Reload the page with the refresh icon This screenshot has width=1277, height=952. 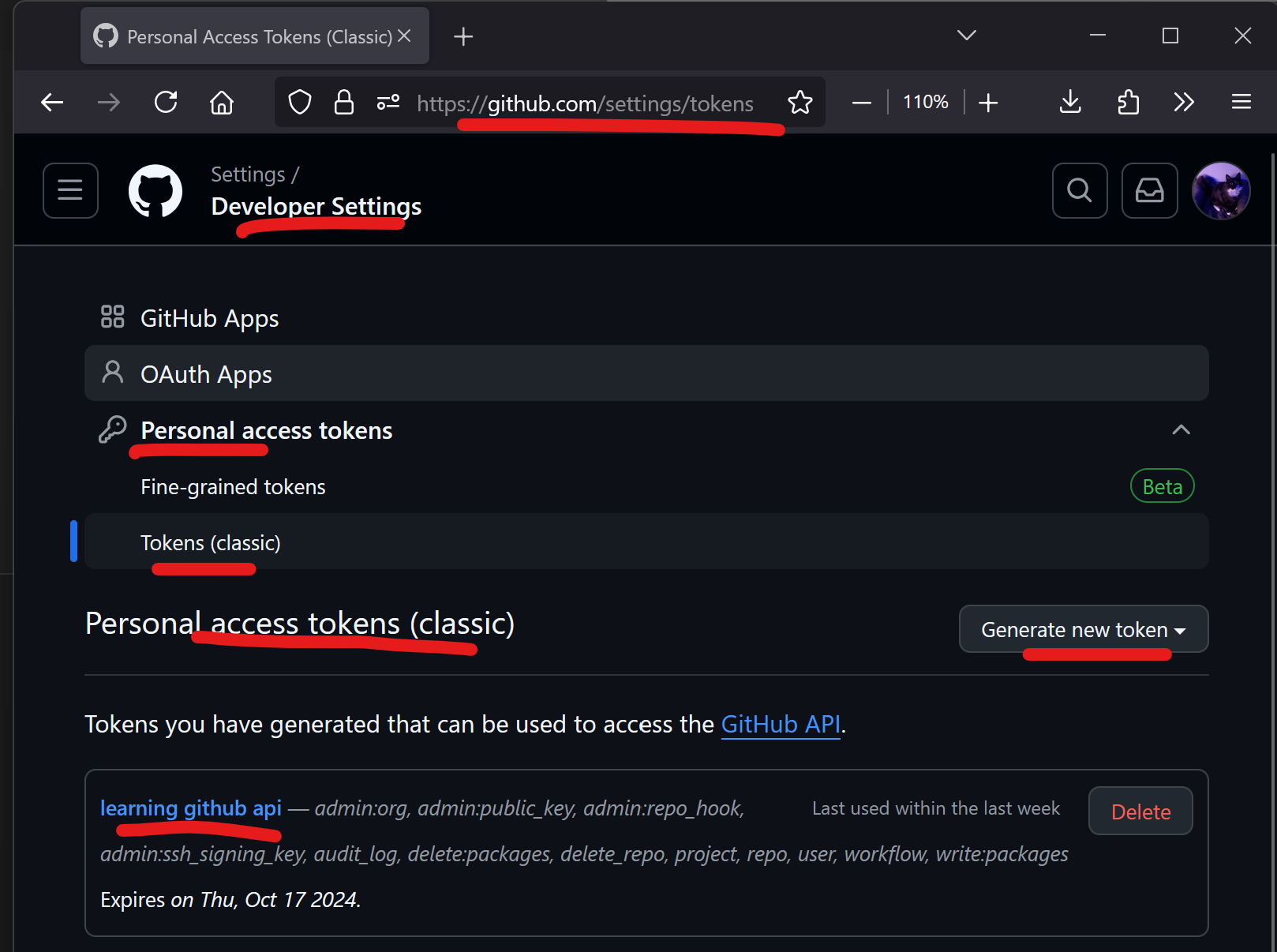pos(166,102)
